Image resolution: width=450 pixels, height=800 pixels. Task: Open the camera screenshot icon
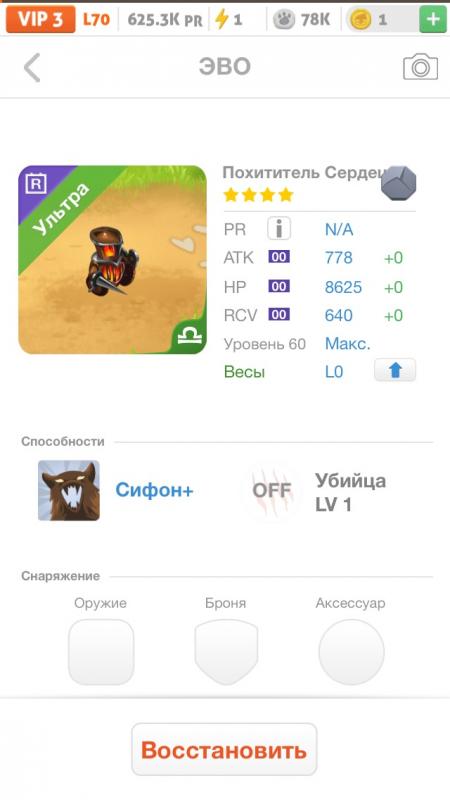coord(420,67)
